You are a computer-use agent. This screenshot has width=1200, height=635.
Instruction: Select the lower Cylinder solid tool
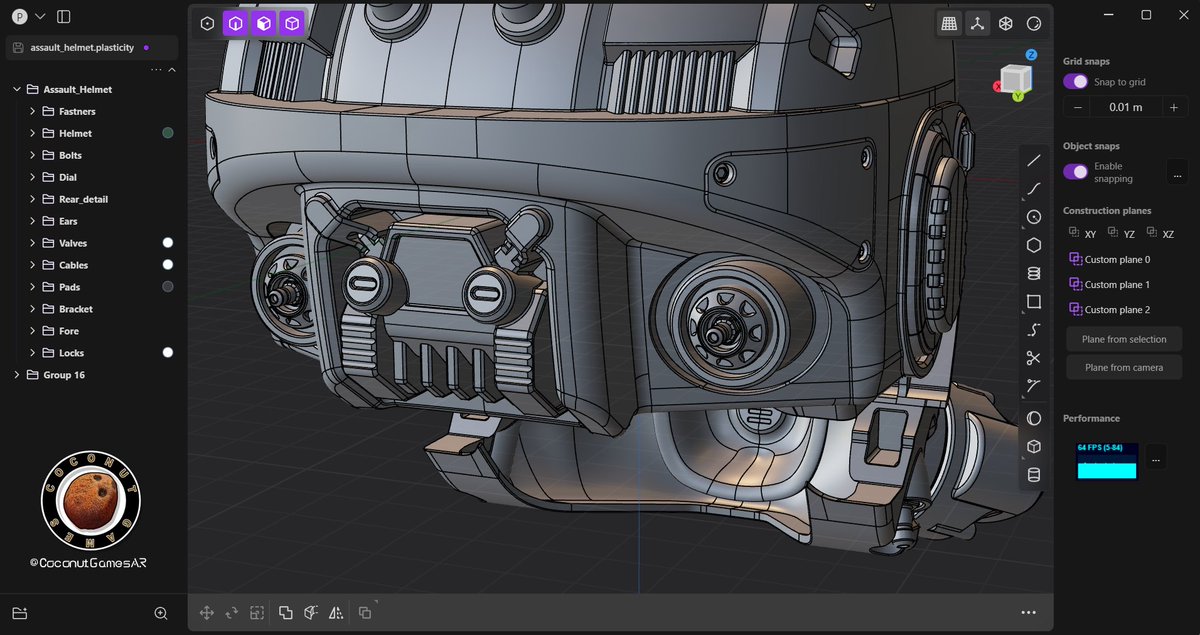pyautogui.click(x=1034, y=475)
